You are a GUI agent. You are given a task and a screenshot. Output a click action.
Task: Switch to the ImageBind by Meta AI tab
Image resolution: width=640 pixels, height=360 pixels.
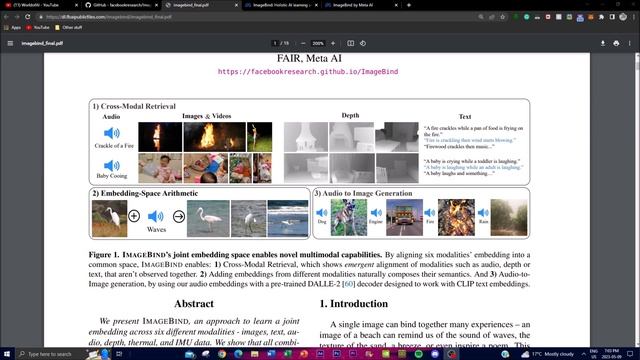point(362,5)
